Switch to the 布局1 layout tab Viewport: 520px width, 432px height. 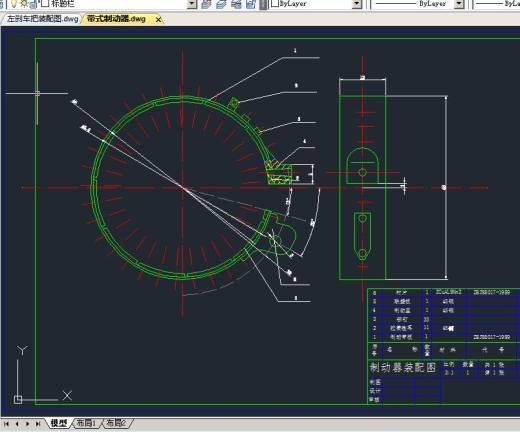(x=86, y=423)
